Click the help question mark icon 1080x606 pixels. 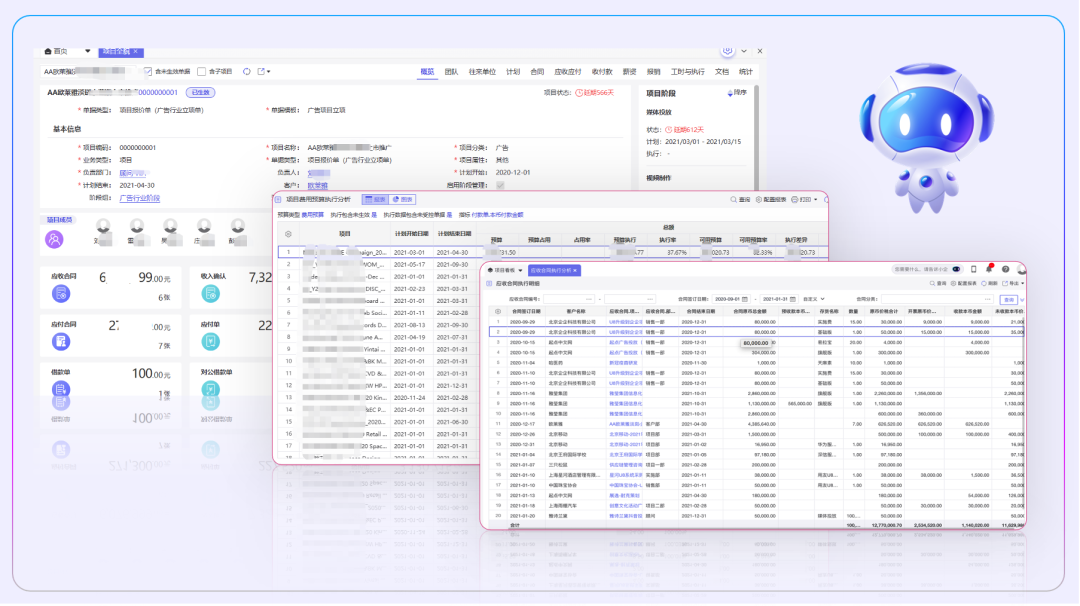pos(1005,269)
